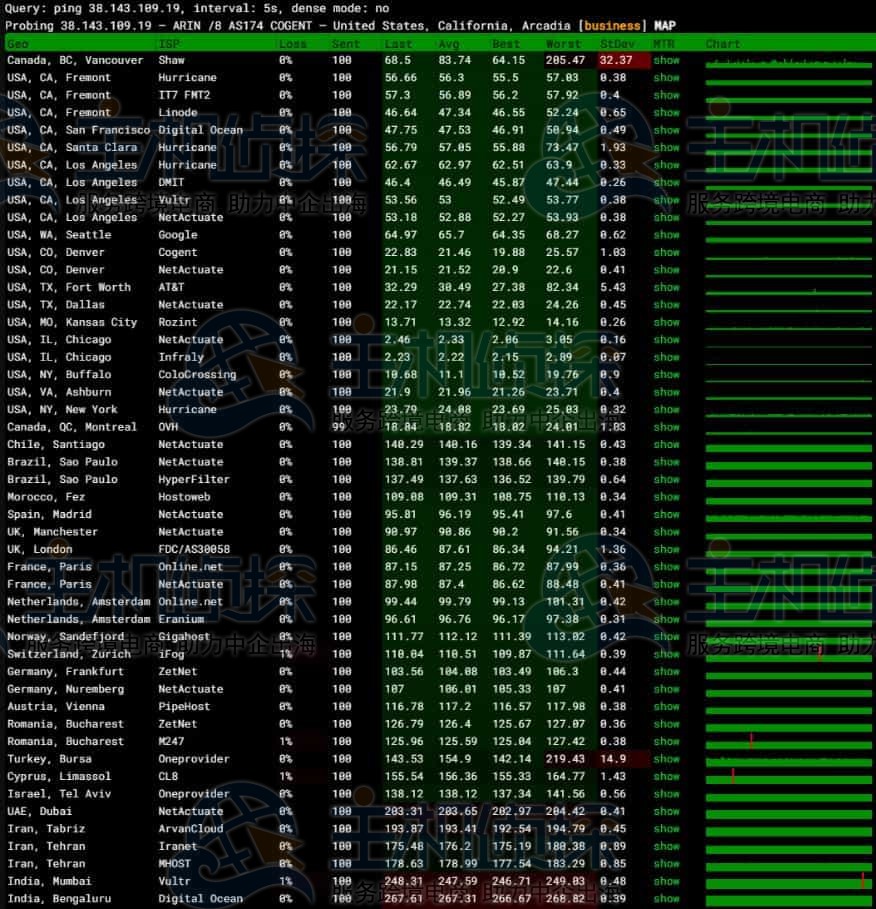The height and width of the screenshot is (909, 876).
Task: Click the orange 'business' tag in the header
Action: coord(612,26)
